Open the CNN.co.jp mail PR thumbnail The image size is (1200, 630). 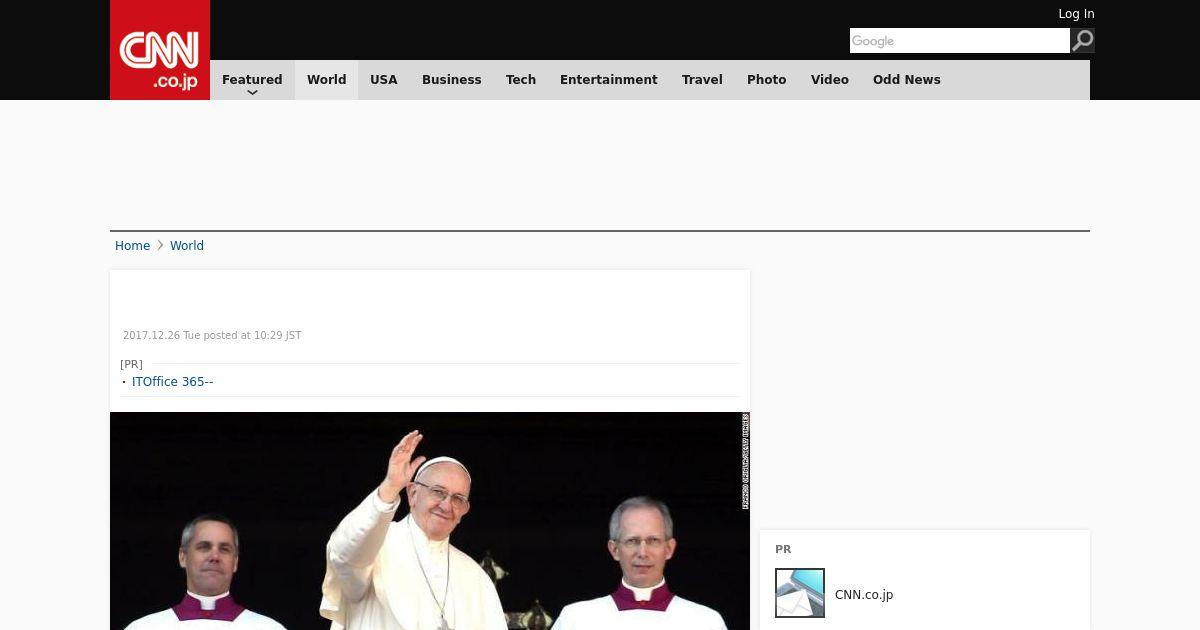pos(800,593)
